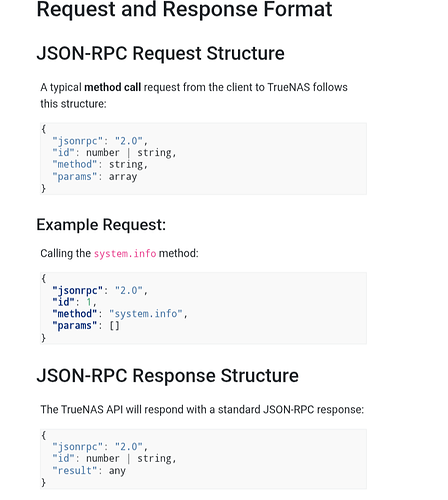Click the Example Request heading
Image resolution: width=448 pixels, height=500 pixels.
pyautogui.click(x=101, y=225)
